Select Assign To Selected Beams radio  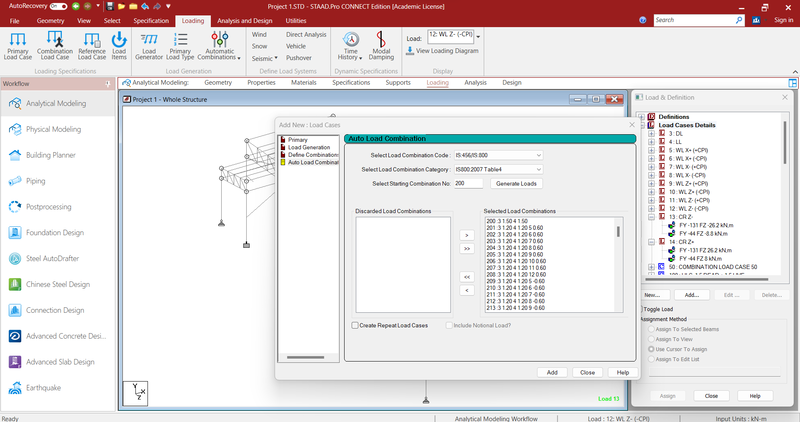[651, 329]
